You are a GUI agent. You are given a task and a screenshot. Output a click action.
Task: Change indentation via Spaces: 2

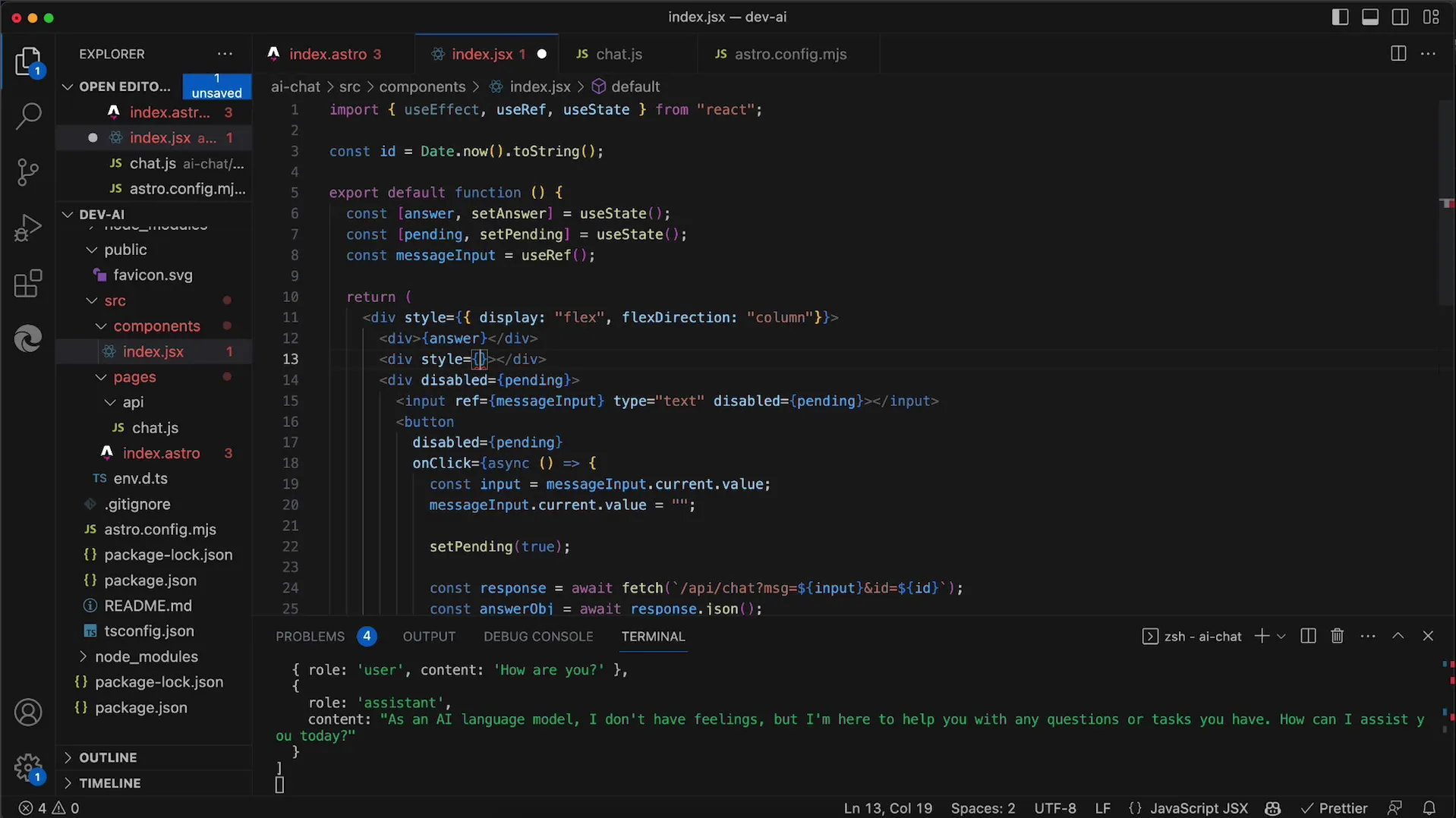[x=983, y=808]
